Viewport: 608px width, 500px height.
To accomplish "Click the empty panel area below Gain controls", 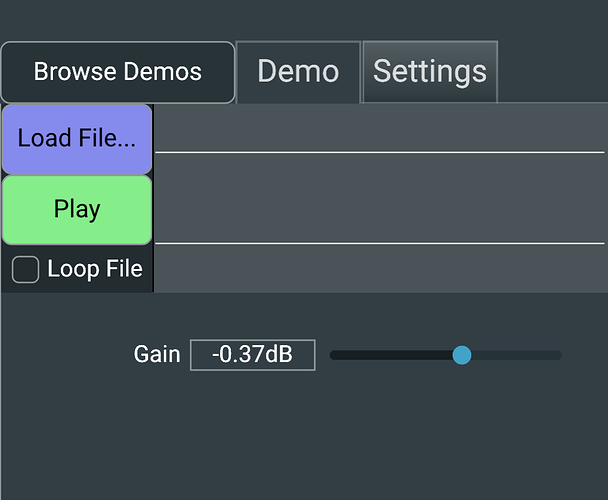I will point(304,436).
